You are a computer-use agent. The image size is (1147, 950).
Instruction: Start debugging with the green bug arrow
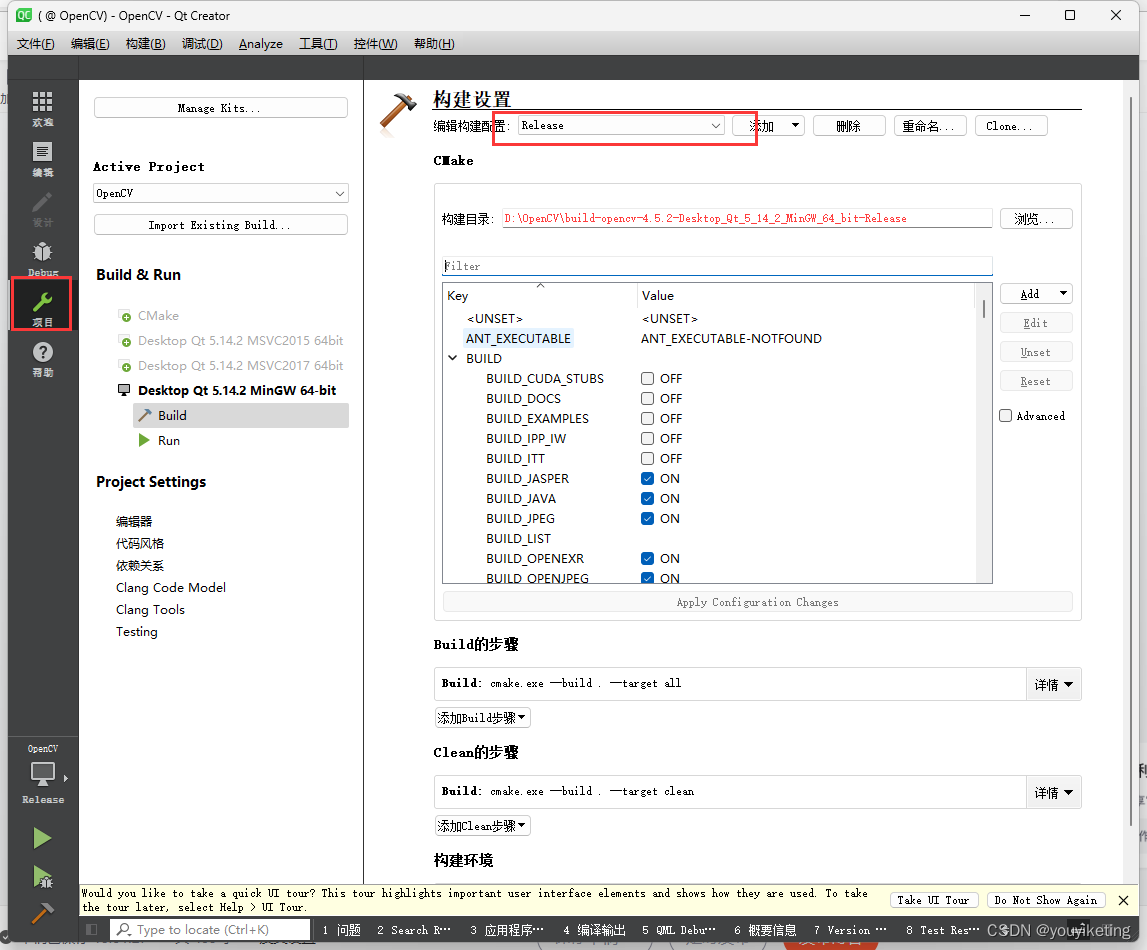pyautogui.click(x=42, y=876)
